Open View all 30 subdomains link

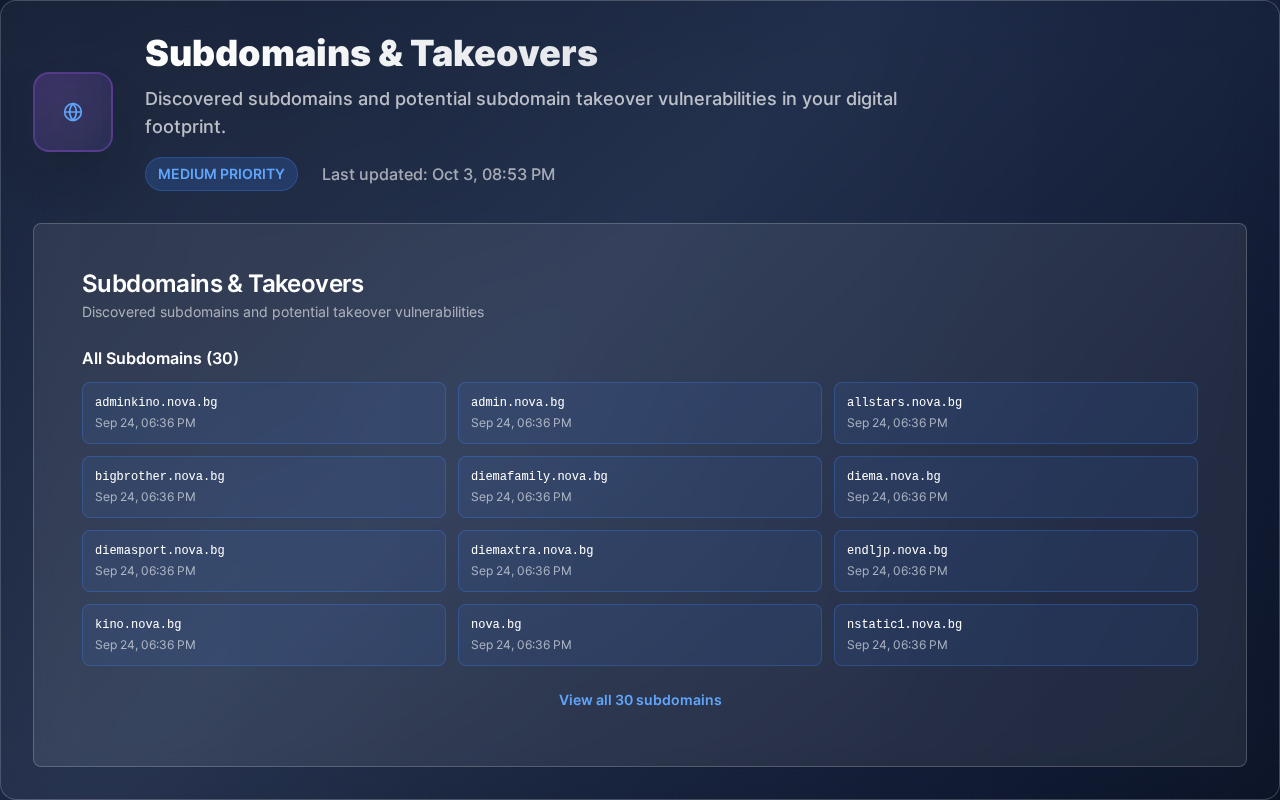pos(640,700)
